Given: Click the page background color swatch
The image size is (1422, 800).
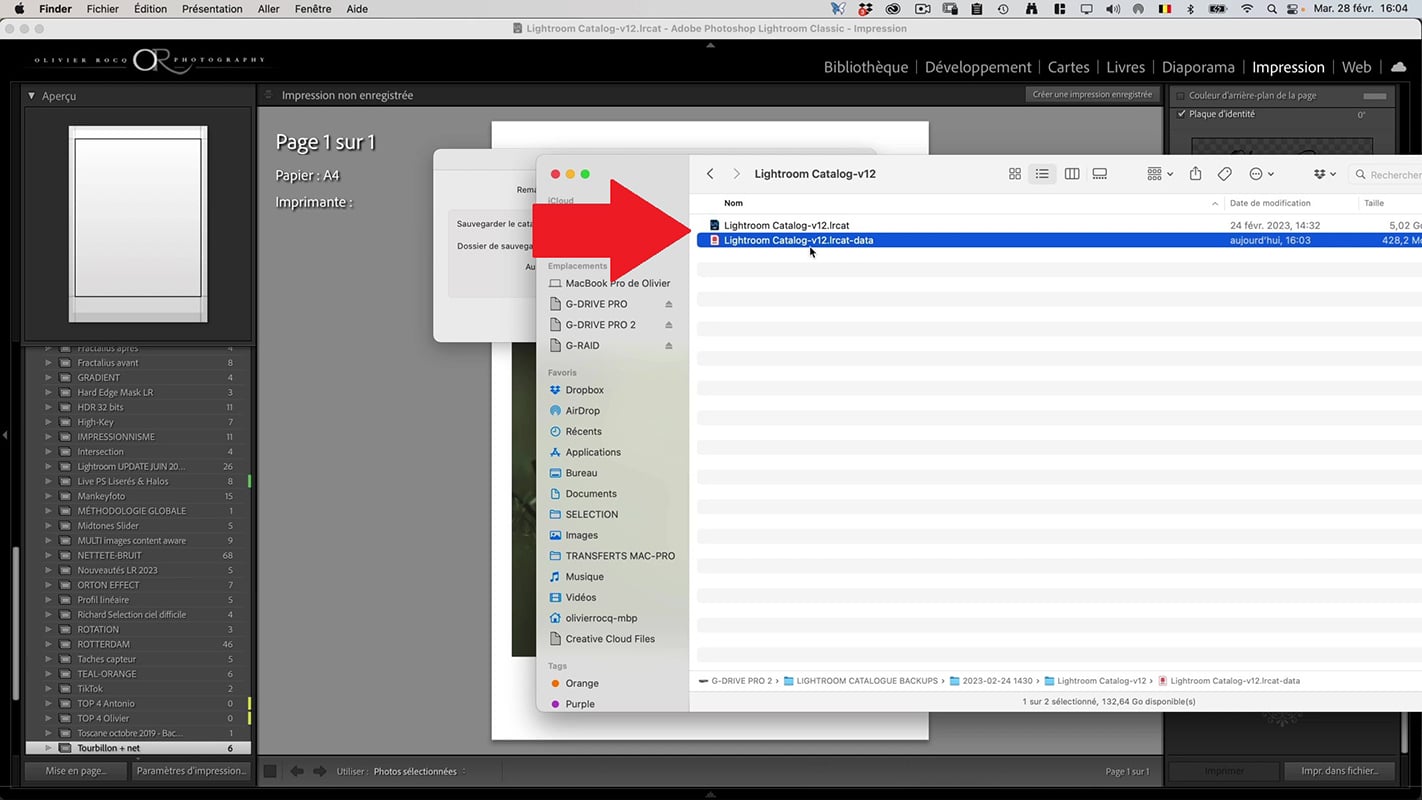Looking at the screenshot, I should (1375, 96).
